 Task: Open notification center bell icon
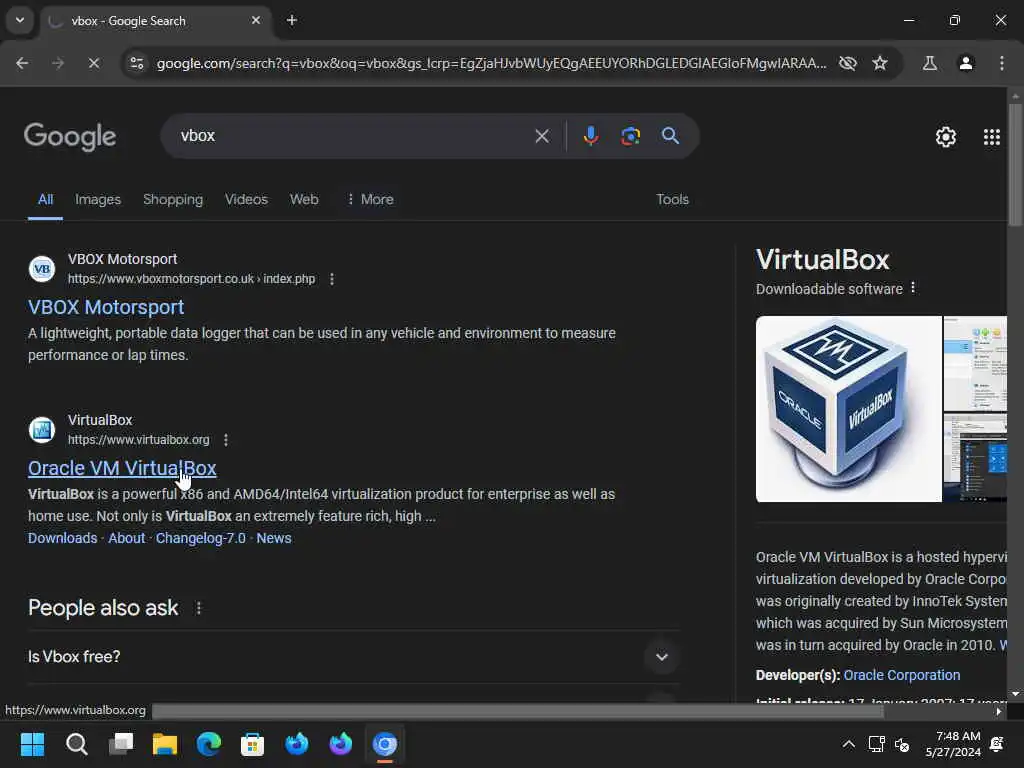[997, 744]
